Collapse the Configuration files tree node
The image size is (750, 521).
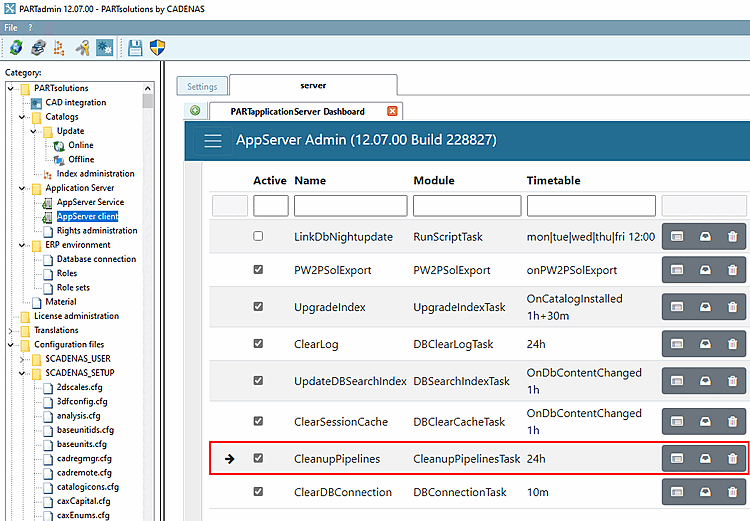pyautogui.click(x=11, y=344)
